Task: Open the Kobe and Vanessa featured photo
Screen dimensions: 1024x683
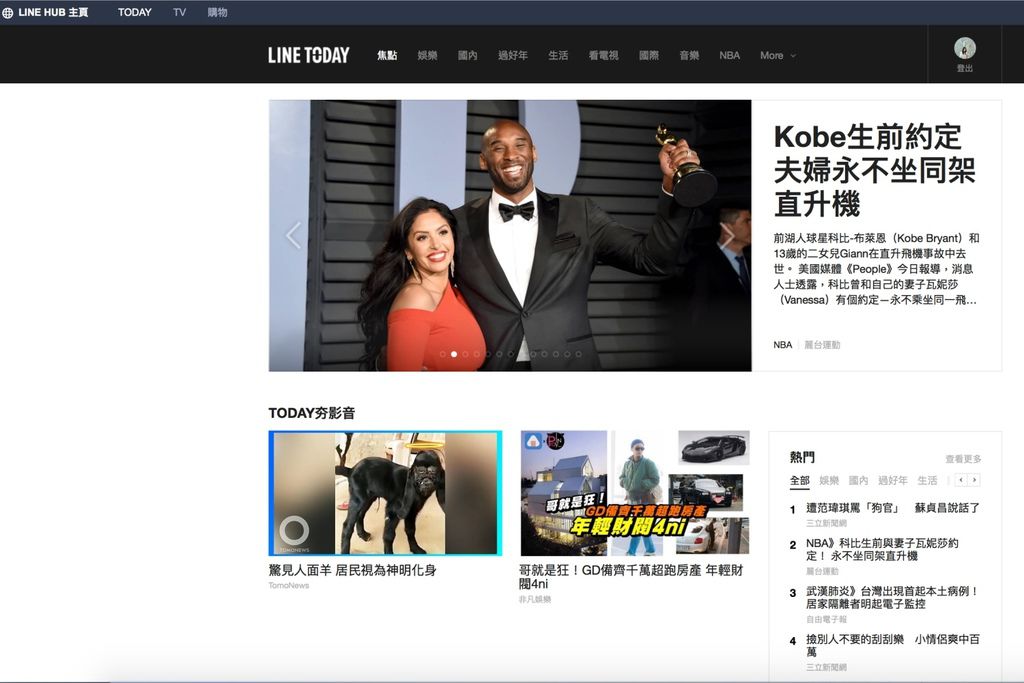Action: tap(510, 236)
